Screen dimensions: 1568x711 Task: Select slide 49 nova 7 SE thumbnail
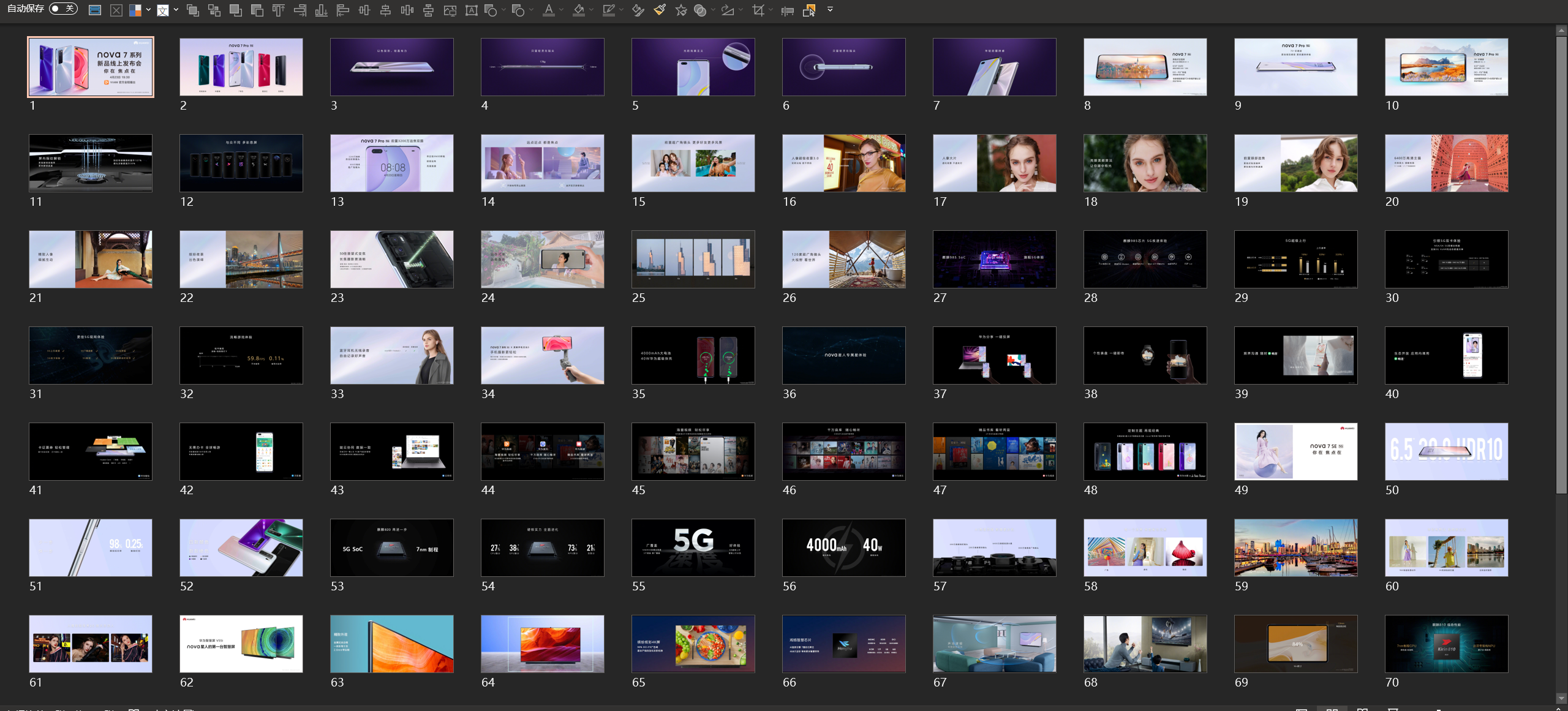point(1296,451)
